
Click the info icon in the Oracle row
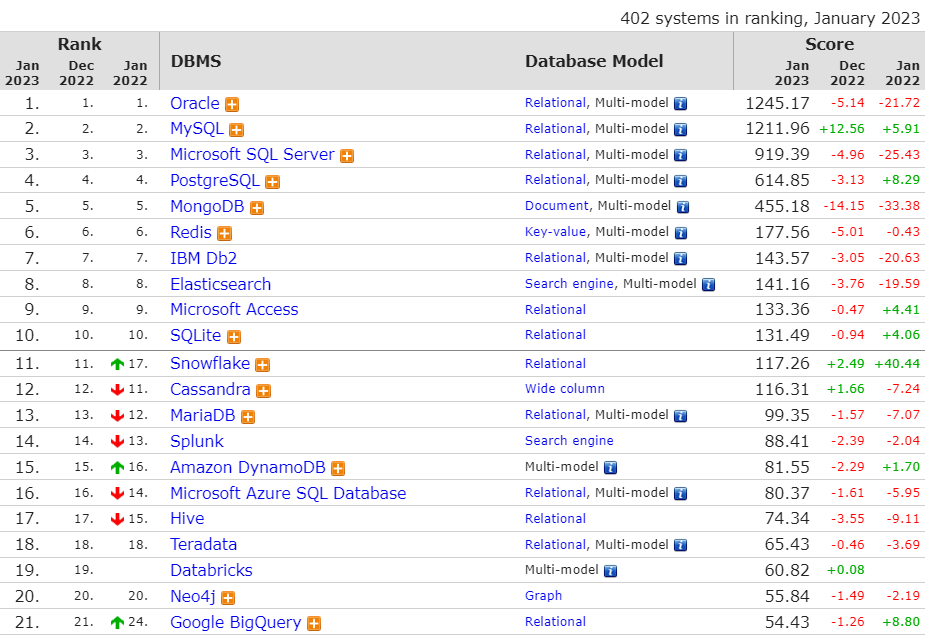pyautogui.click(x=680, y=104)
